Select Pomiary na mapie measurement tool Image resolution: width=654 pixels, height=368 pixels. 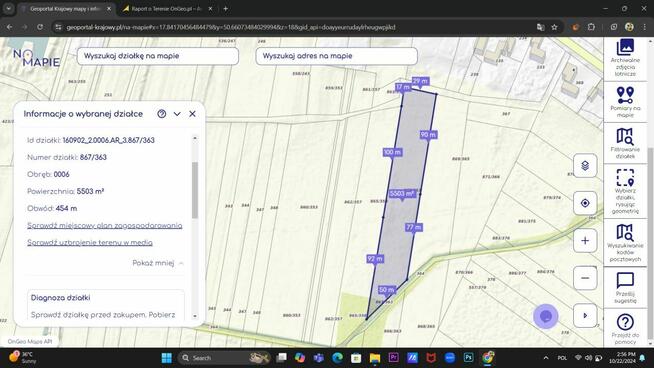(625, 102)
